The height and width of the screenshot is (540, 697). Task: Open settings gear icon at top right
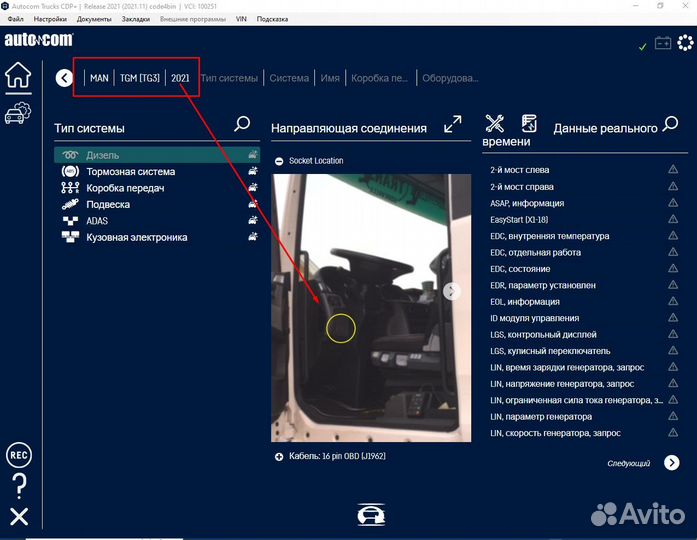[685, 43]
